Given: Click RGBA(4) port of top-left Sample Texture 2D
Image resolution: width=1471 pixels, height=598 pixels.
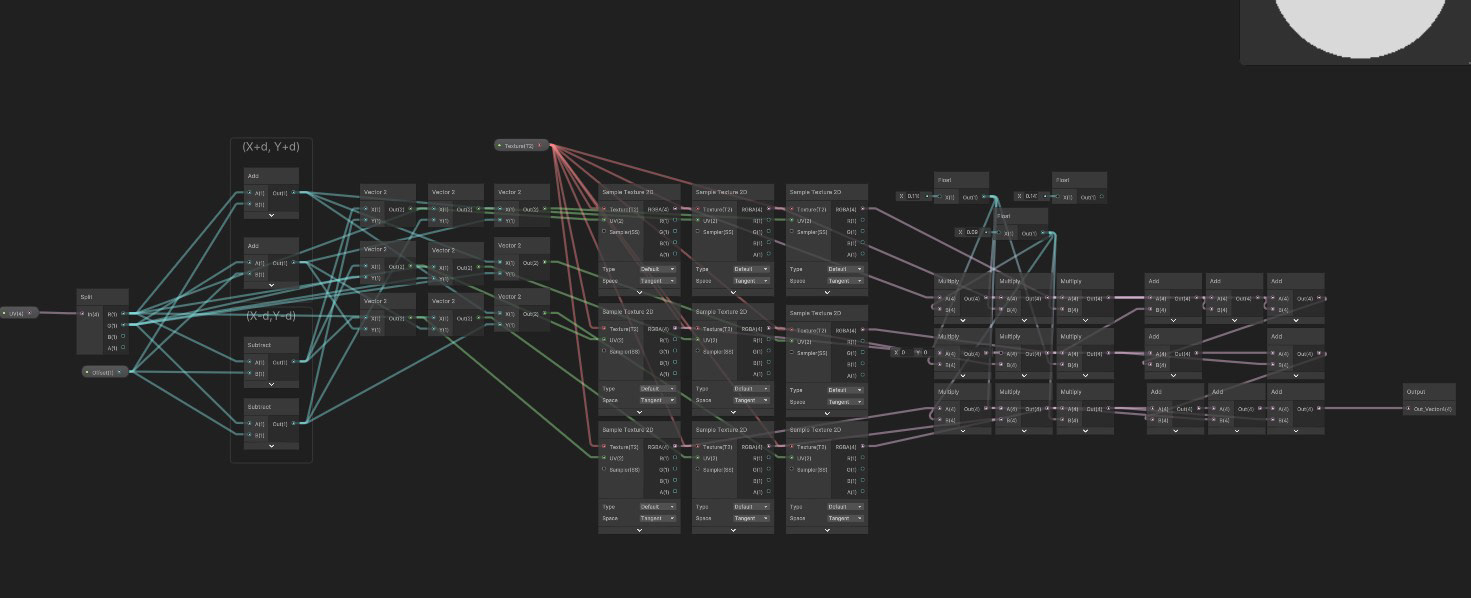Looking at the screenshot, I should [674, 209].
